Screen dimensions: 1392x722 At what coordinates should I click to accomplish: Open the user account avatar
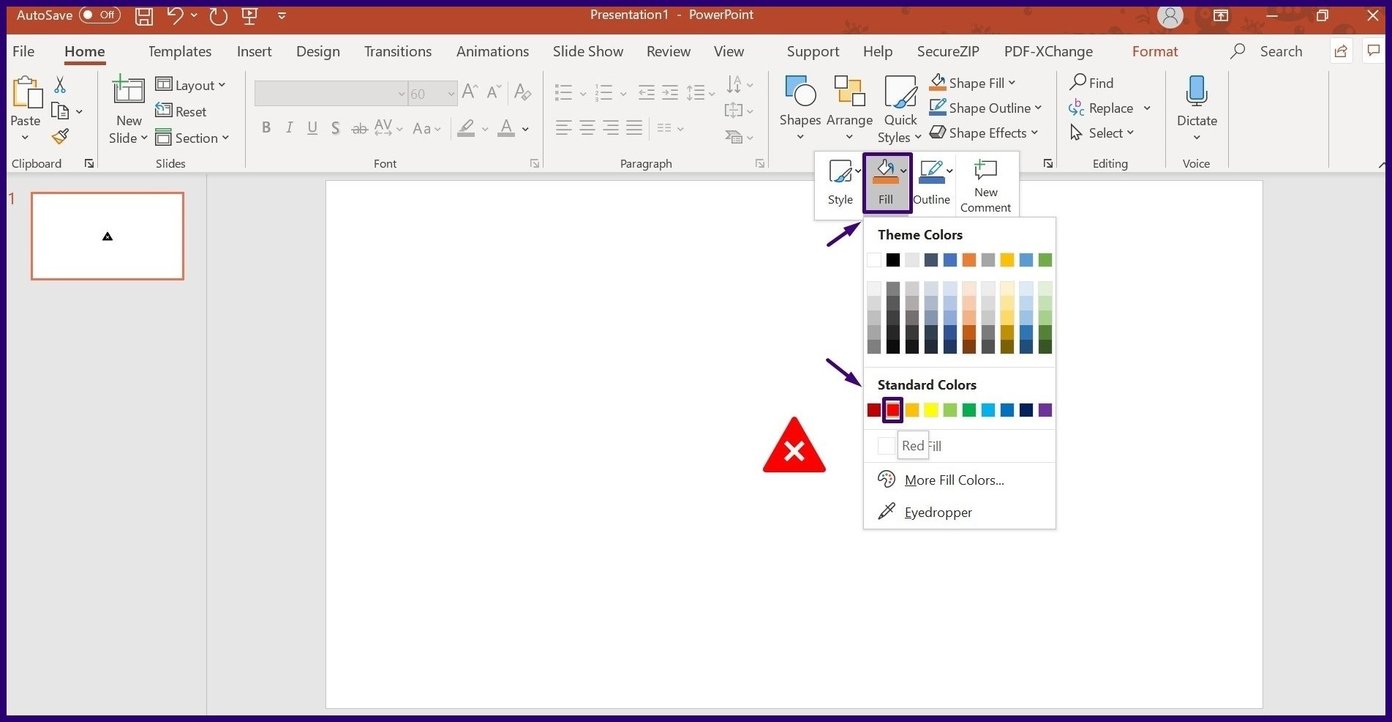pos(1170,15)
